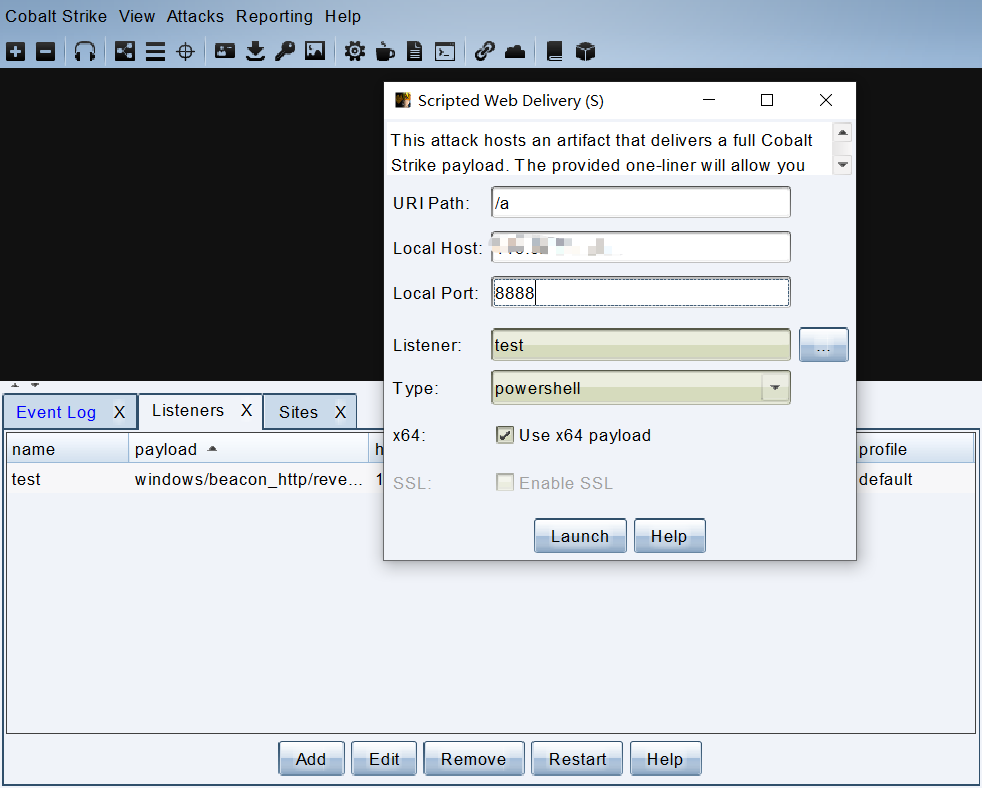Click the coffee cup Java applet icon
This screenshot has width=982, height=788.
coord(385,51)
